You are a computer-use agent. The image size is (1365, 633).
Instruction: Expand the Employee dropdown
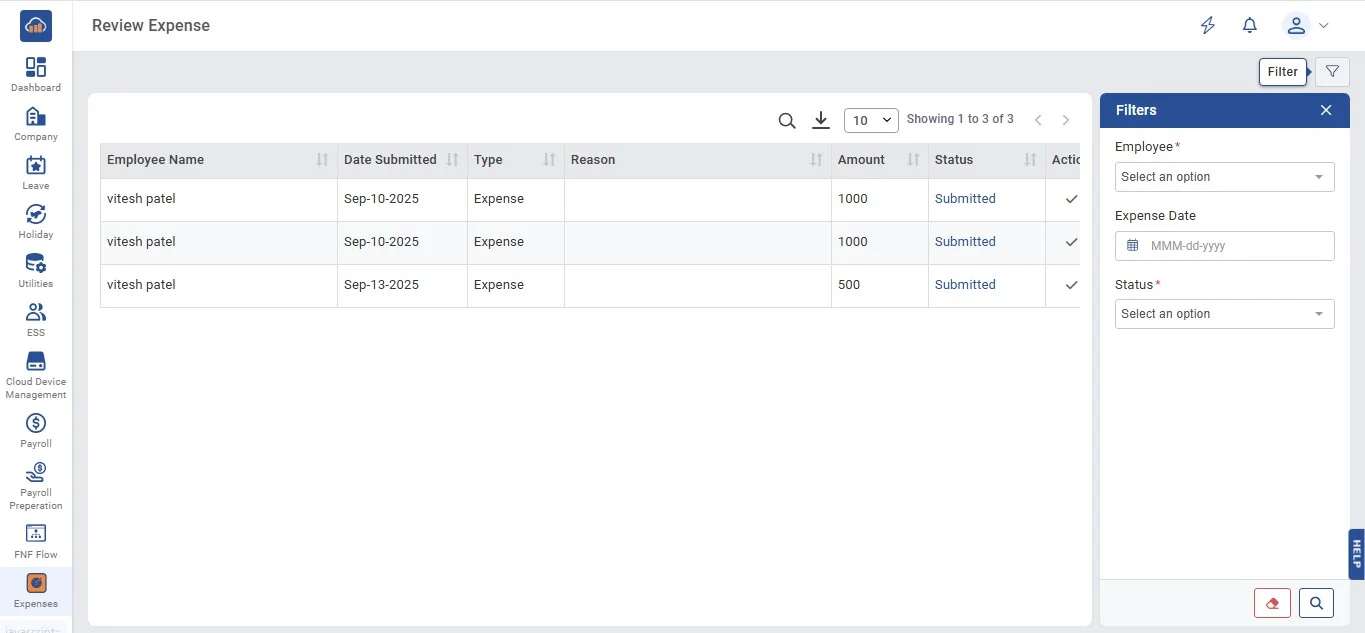tap(1224, 177)
